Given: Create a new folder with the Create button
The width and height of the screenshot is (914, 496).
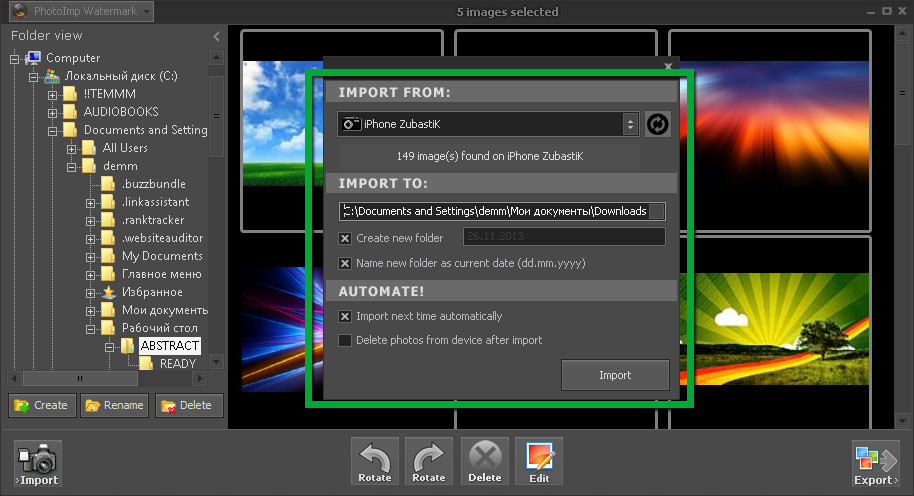Looking at the screenshot, I should [x=42, y=405].
